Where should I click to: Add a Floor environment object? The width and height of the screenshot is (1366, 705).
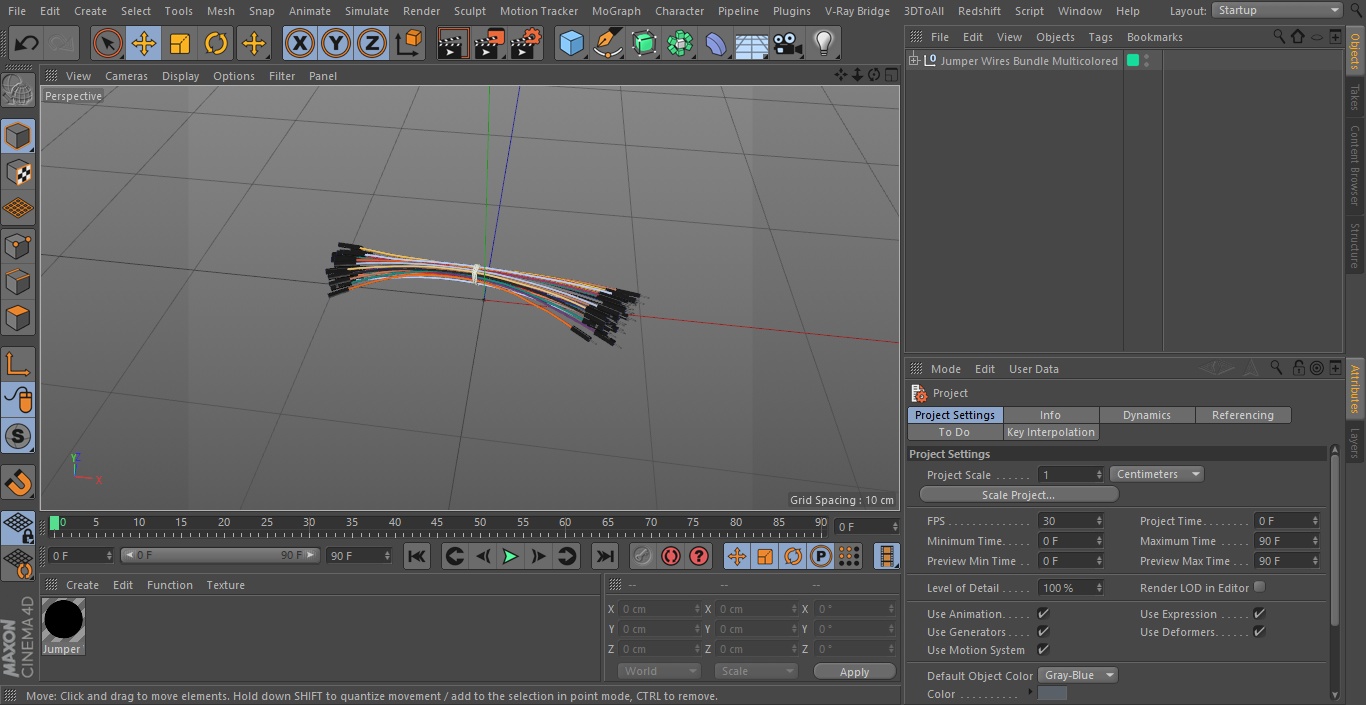[752, 43]
